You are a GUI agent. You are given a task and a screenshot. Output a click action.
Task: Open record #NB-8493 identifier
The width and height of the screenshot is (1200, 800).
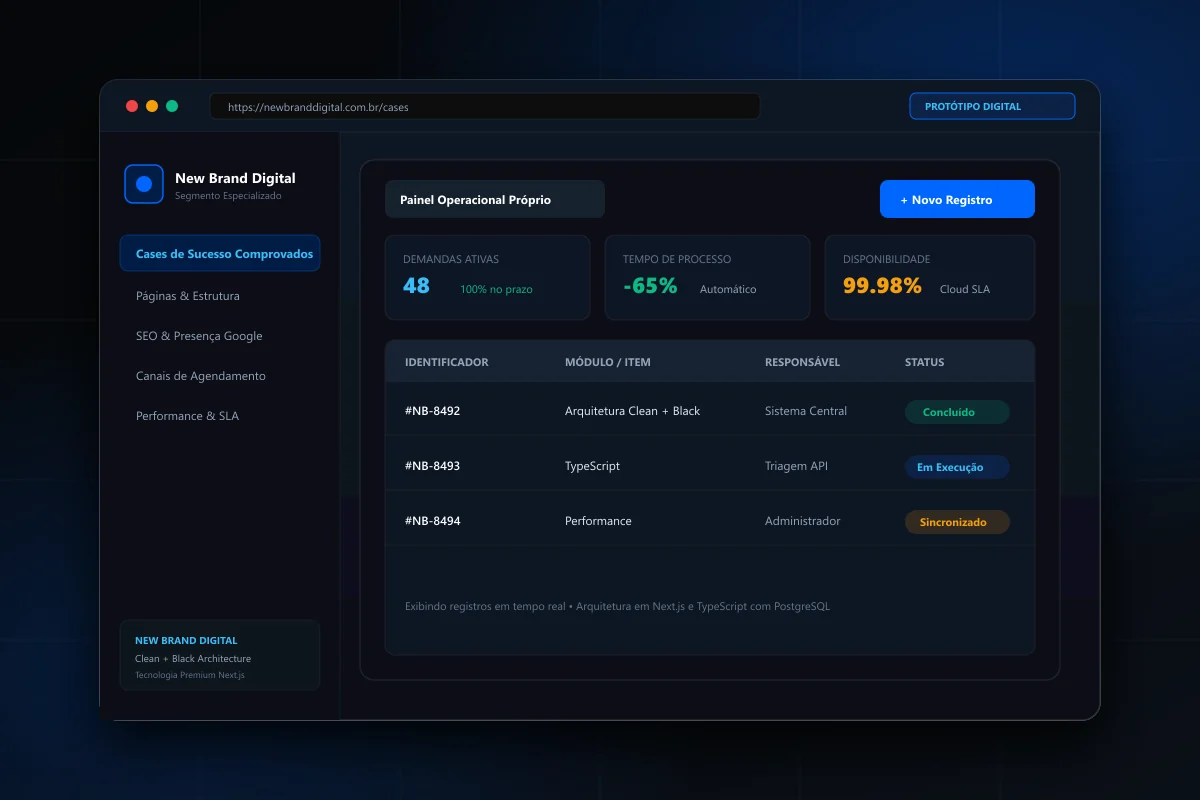(x=432, y=466)
